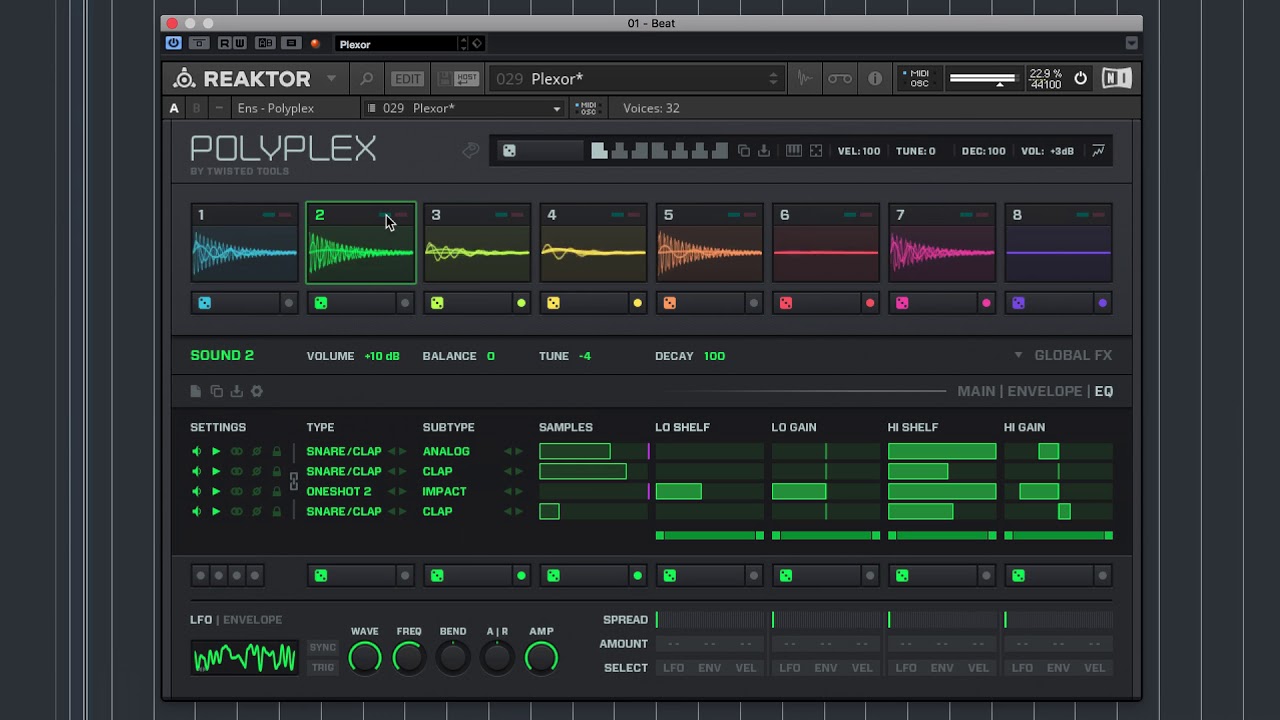Switch modulator to ENVELOPE next to LFO
Screen dimensions: 1280x720
pos(252,620)
